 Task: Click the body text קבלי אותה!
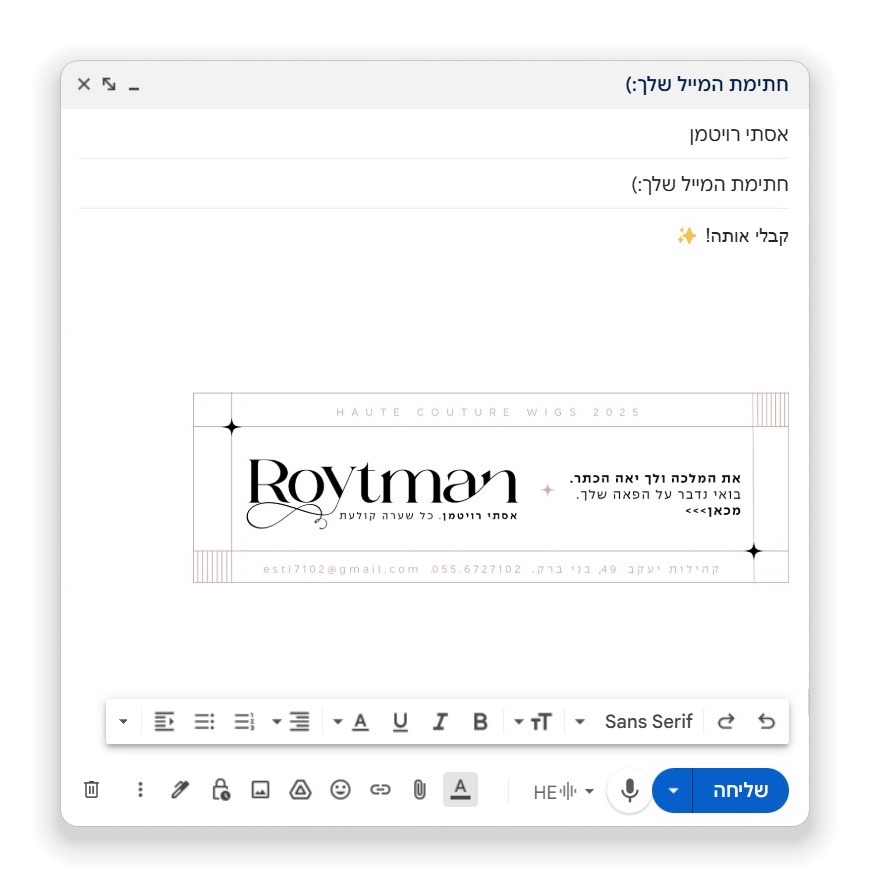[x=746, y=235]
